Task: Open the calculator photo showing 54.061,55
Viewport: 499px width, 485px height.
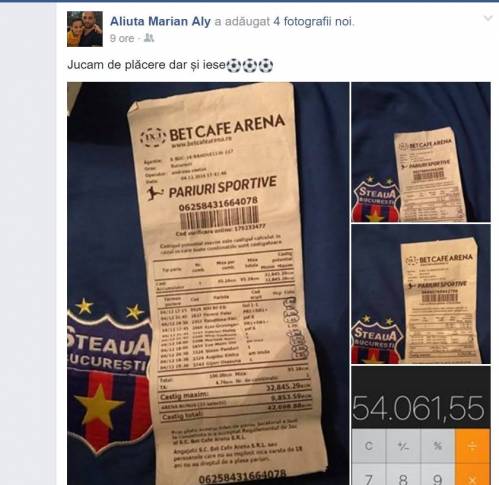Action: pos(421,425)
